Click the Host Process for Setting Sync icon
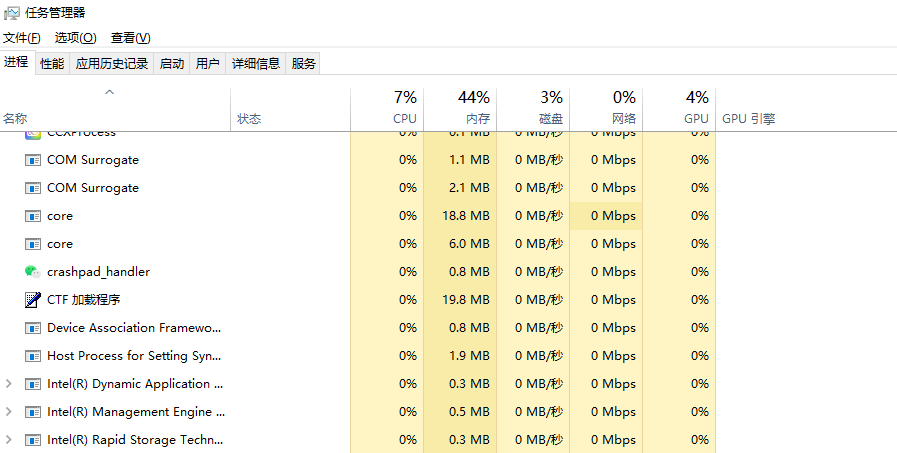The height and width of the screenshot is (453, 897). tap(32, 356)
